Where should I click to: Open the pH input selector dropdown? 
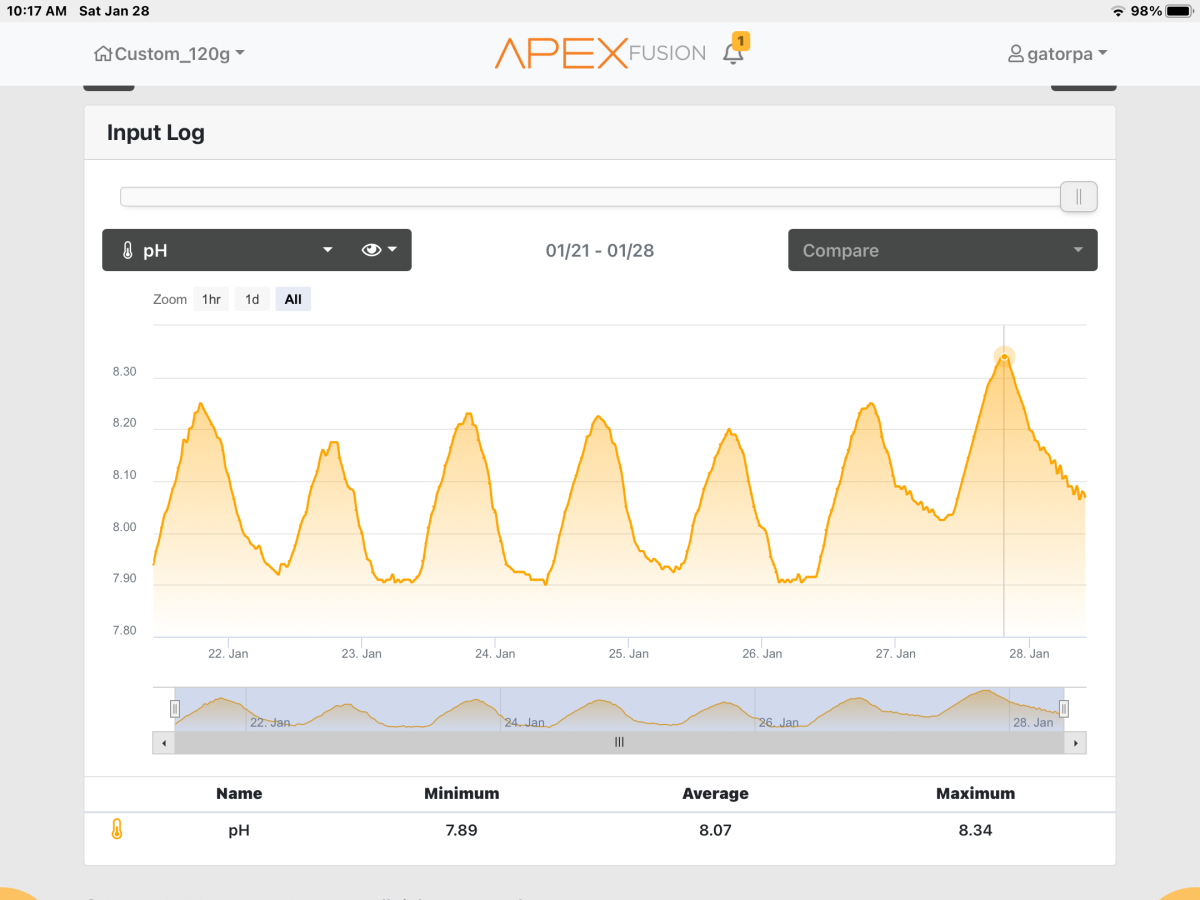click(x=230, y=250)
